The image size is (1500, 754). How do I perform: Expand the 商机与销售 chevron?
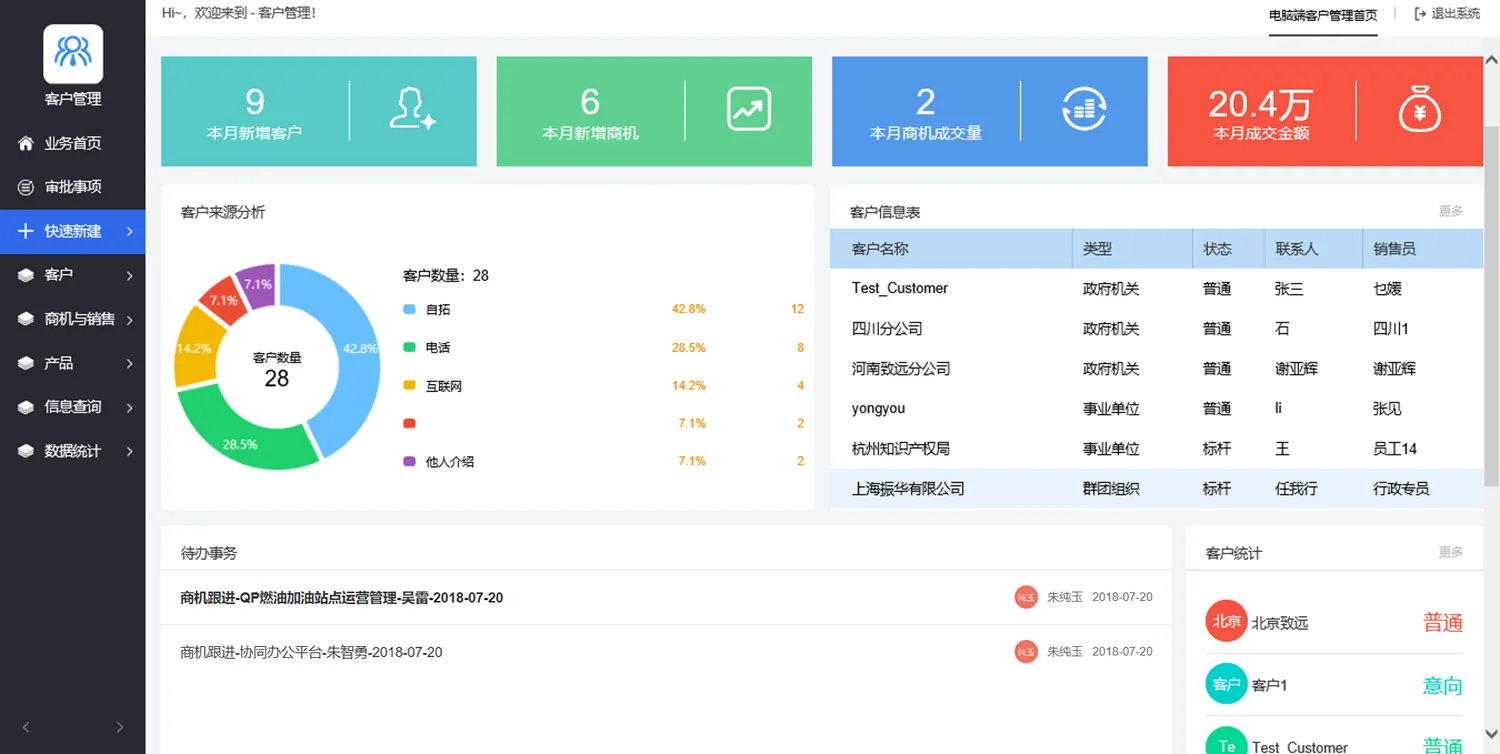click(130, 320)
